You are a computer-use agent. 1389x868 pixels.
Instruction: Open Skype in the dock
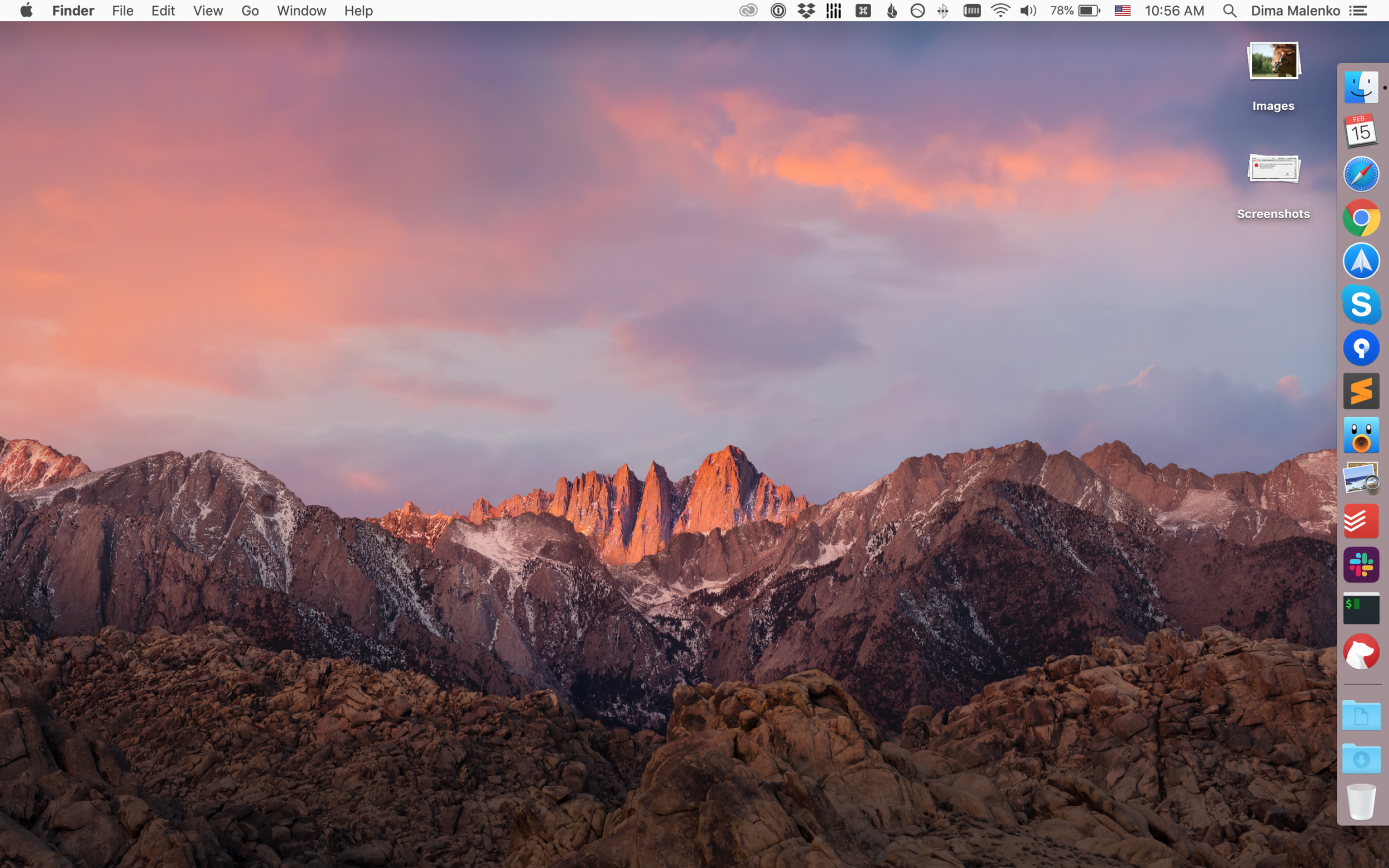[x=1361, y=305]
